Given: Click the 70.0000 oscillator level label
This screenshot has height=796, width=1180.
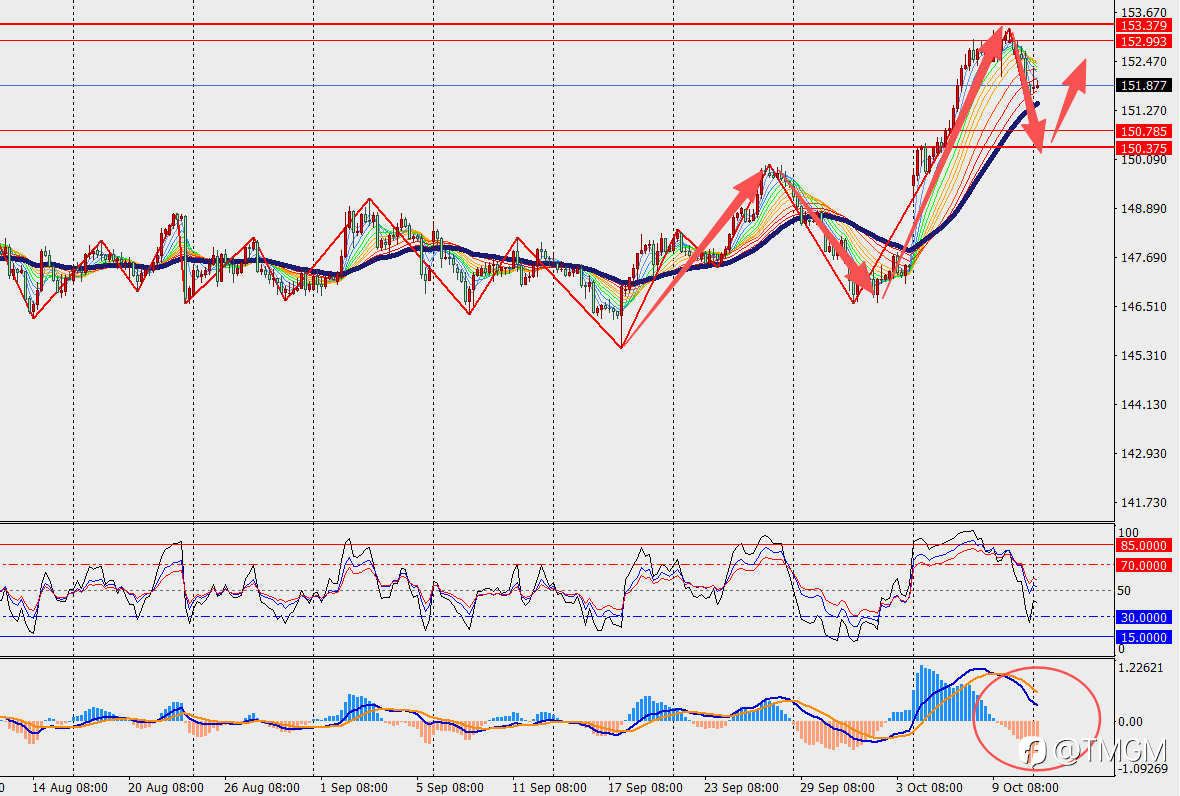Looking at the screenshot, I should 1144,565.
